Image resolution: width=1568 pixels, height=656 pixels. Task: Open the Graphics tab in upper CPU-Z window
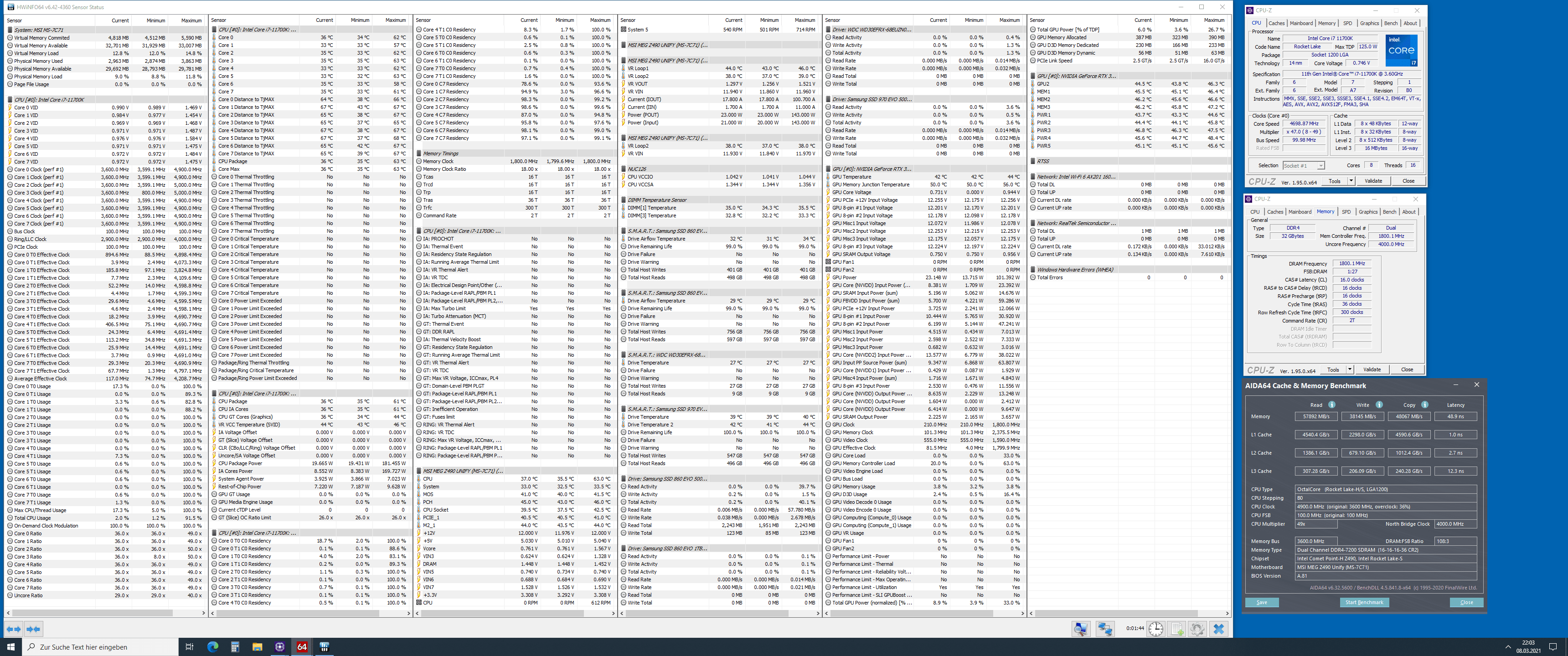(1370, 23)
